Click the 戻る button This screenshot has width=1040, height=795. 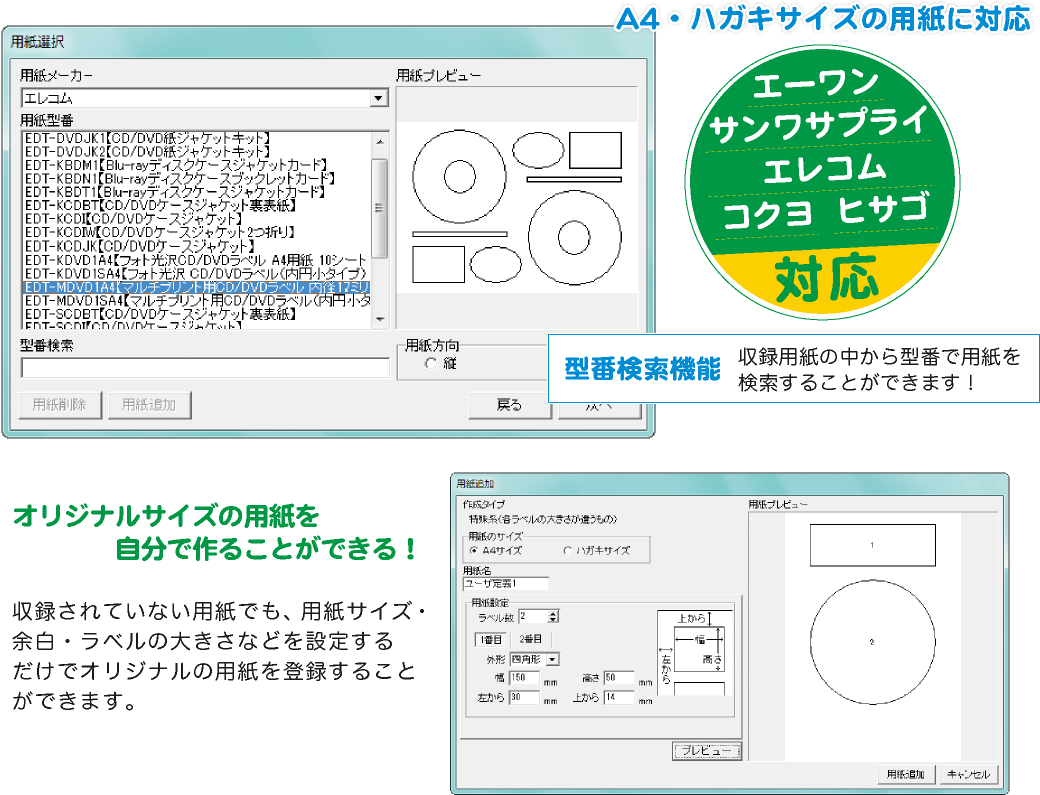(x=509, y=405)
